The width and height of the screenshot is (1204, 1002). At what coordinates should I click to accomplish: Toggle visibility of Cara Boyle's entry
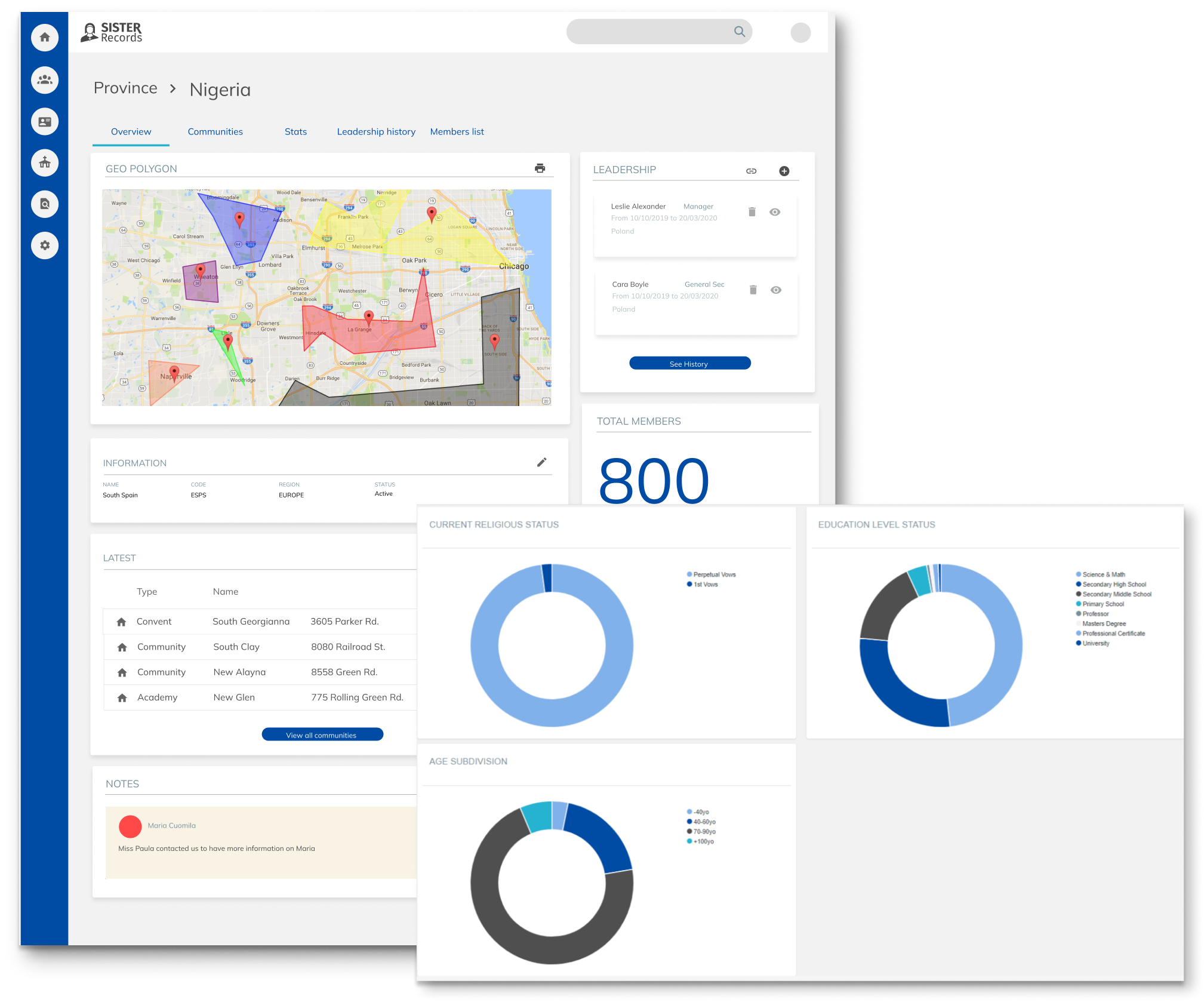[776, 290]
